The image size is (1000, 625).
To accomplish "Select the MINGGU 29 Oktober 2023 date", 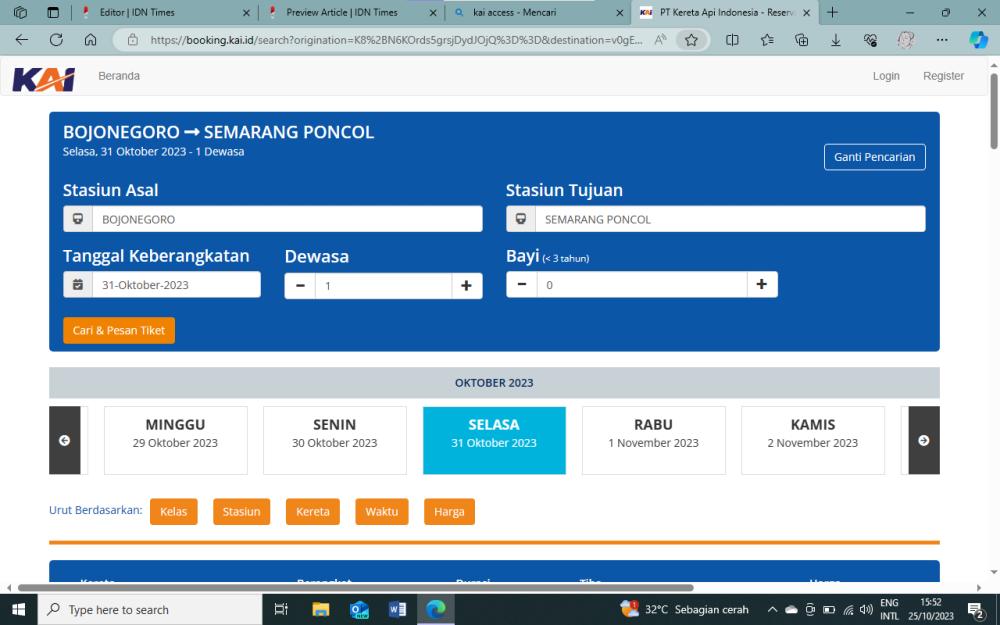I will [x=175, y=440].
